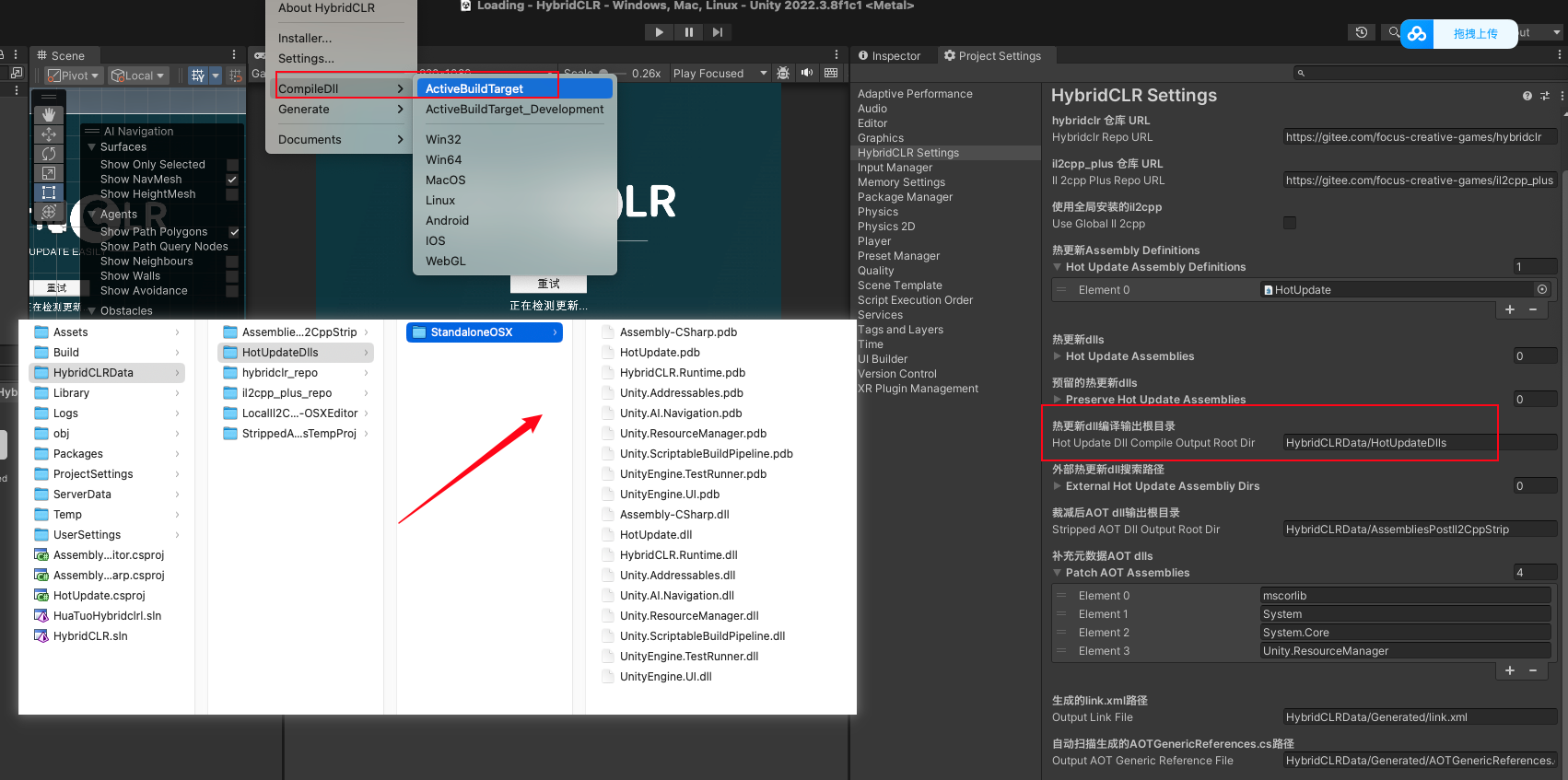Open the Local handle rotation dropdown
The height and width of the screenshot is (780, 1568).
[x=138, y=76]
